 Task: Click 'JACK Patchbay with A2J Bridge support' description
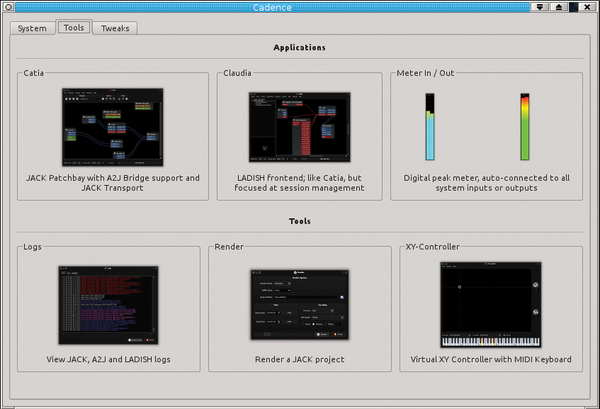coord(113,183)
